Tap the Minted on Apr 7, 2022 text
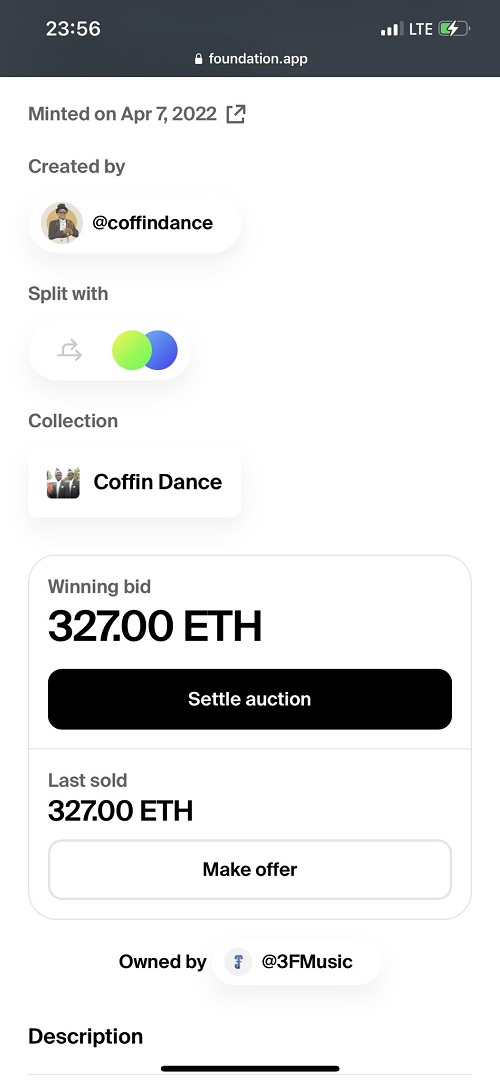Image resolution: width=500 pixels, height=1081 pixels. 123,114
